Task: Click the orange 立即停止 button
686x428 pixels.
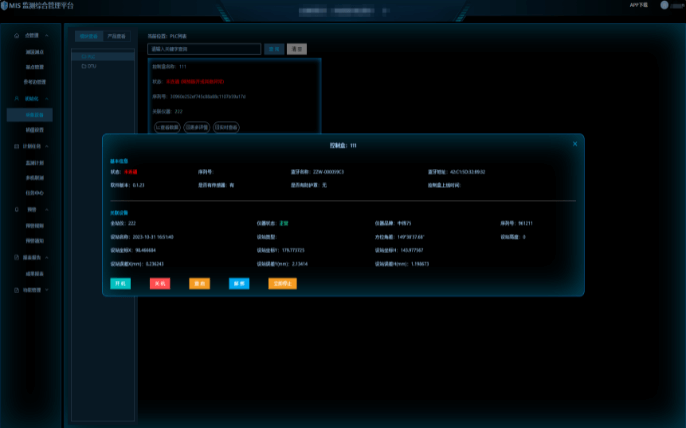Action: point(283,283)
